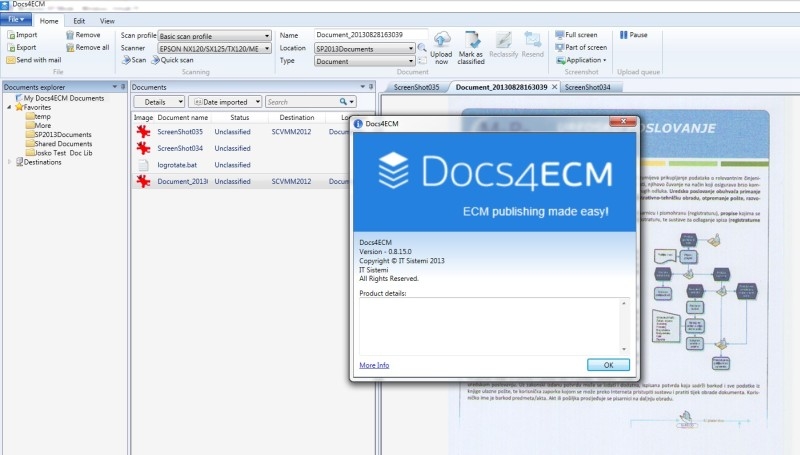This screenshot has height=455, width=800.
Task: Click the Upload now cloud icon
Action: click(441, 40)
